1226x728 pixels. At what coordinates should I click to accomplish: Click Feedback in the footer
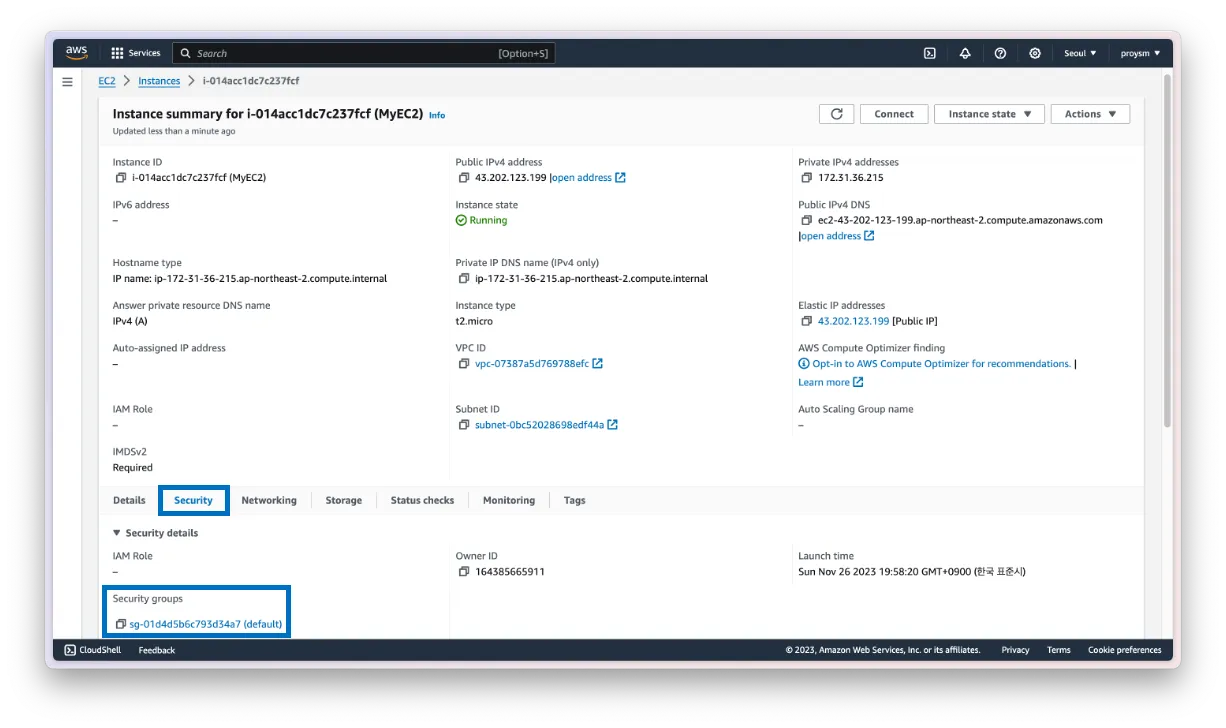pos(156,650)
